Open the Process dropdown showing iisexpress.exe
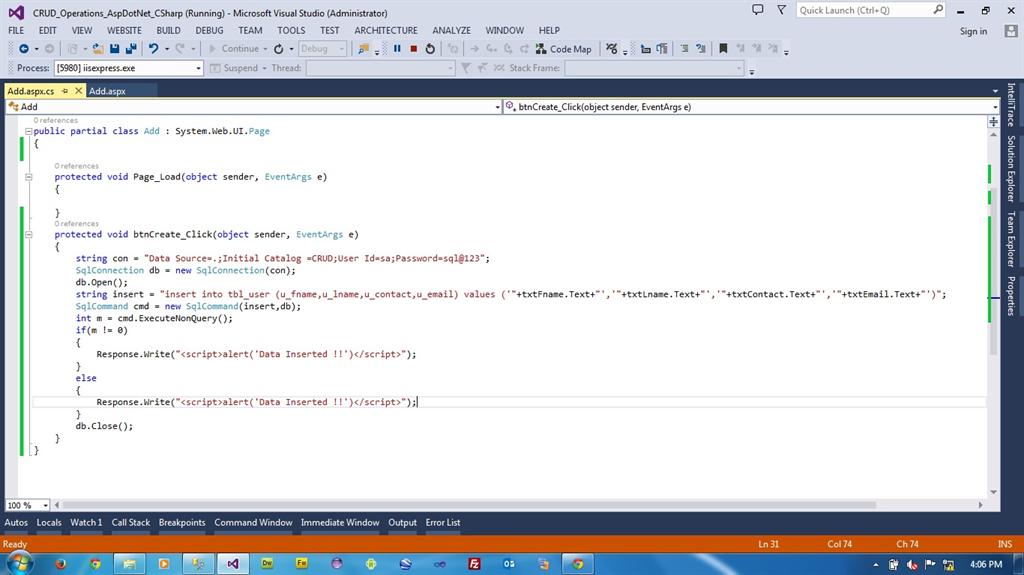 pos(198,68)
